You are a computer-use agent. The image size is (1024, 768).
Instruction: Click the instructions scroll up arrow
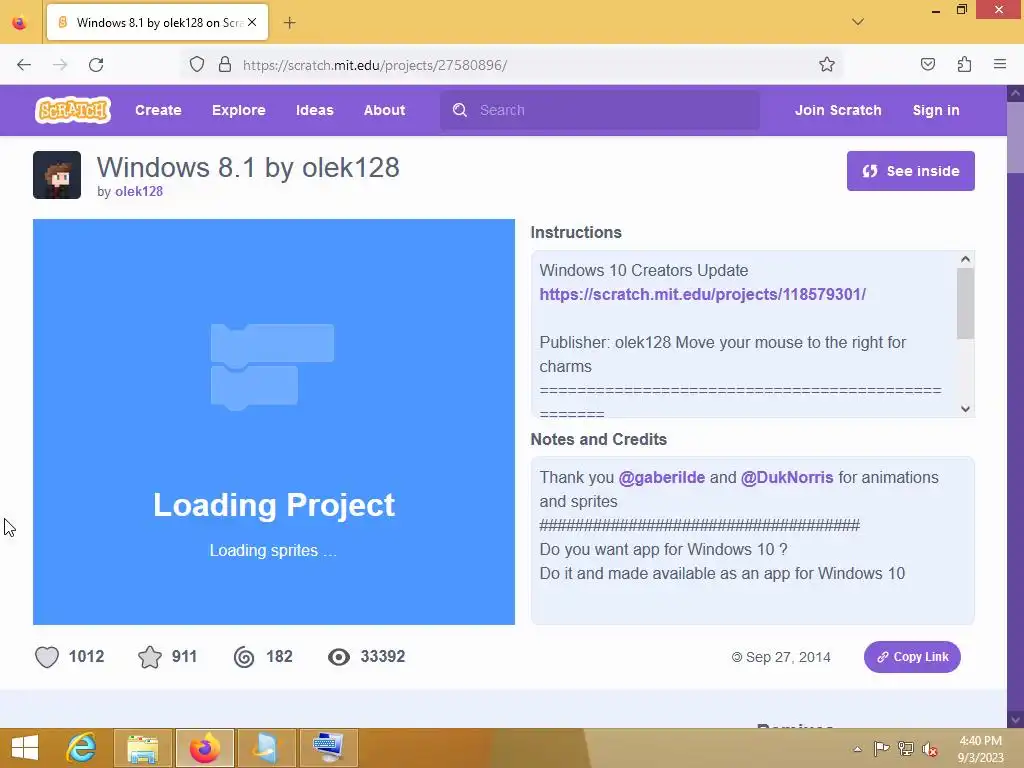[x=965, y=259]
